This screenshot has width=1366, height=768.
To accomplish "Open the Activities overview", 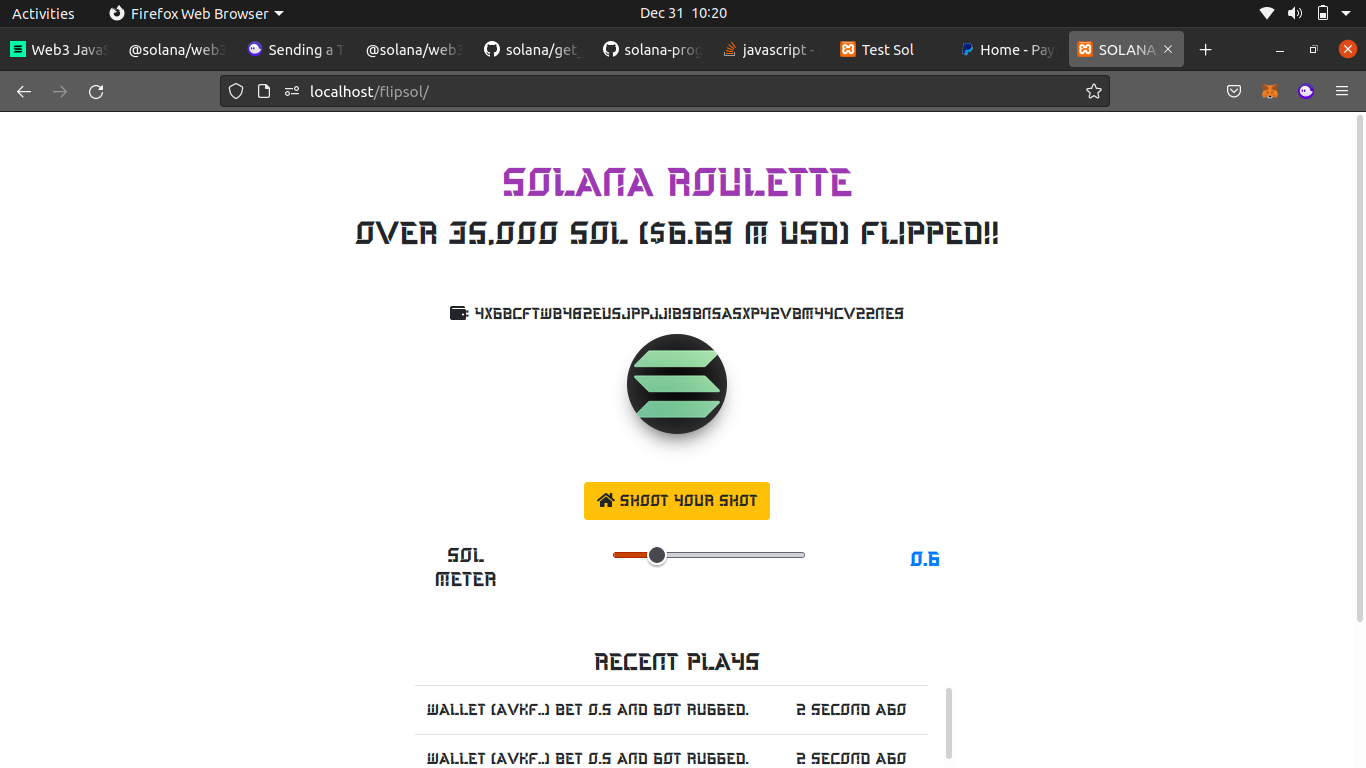I will point(43,13).
